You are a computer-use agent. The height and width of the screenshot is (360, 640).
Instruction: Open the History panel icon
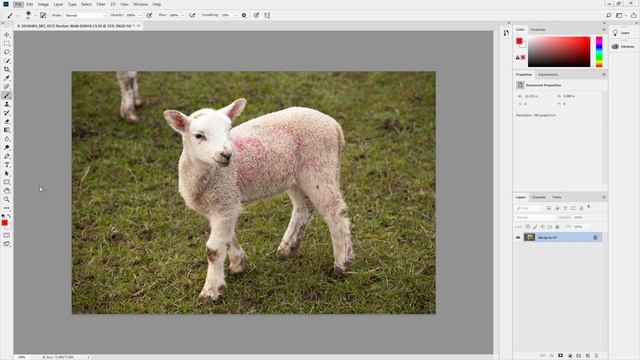(x=506, y=33)
